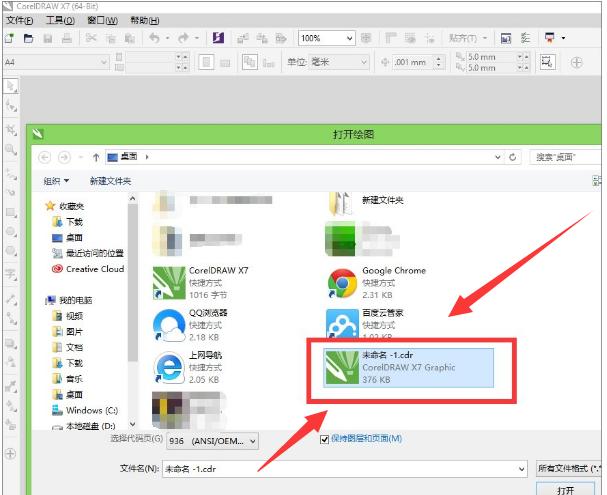Open the 组织 dropdown menu
The width and height of the screenshot is (607, 495).
(56, 181)
